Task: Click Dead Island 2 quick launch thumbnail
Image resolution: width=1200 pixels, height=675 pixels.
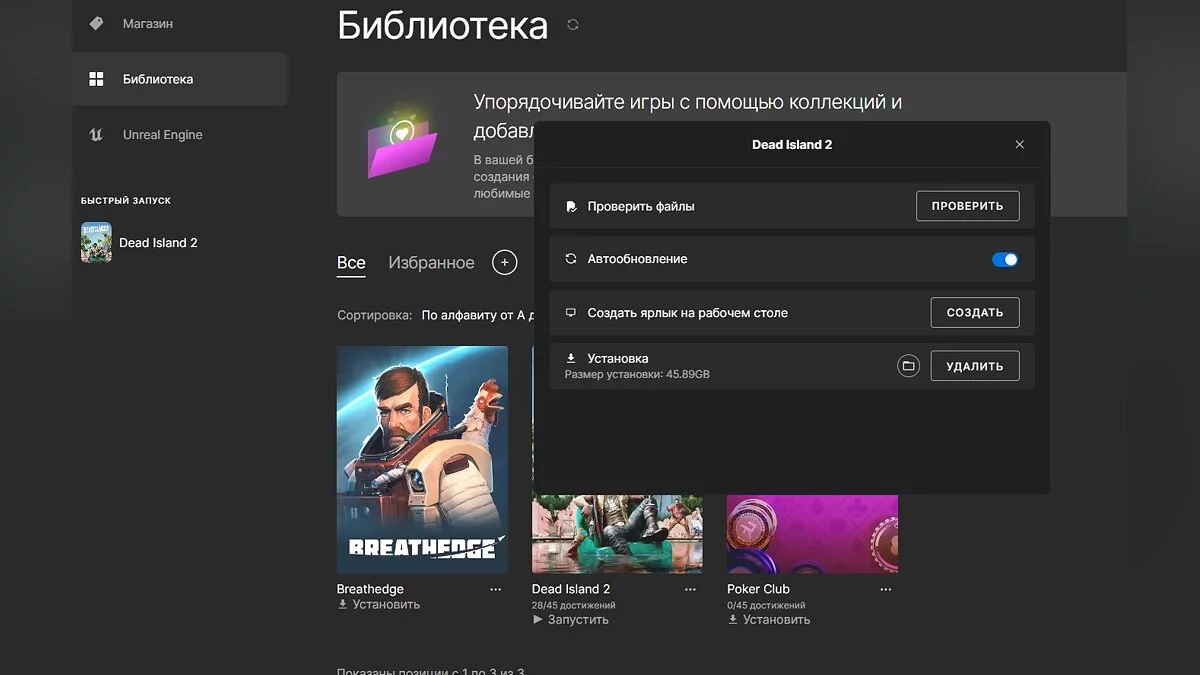Action: click(x=96, y=242)
